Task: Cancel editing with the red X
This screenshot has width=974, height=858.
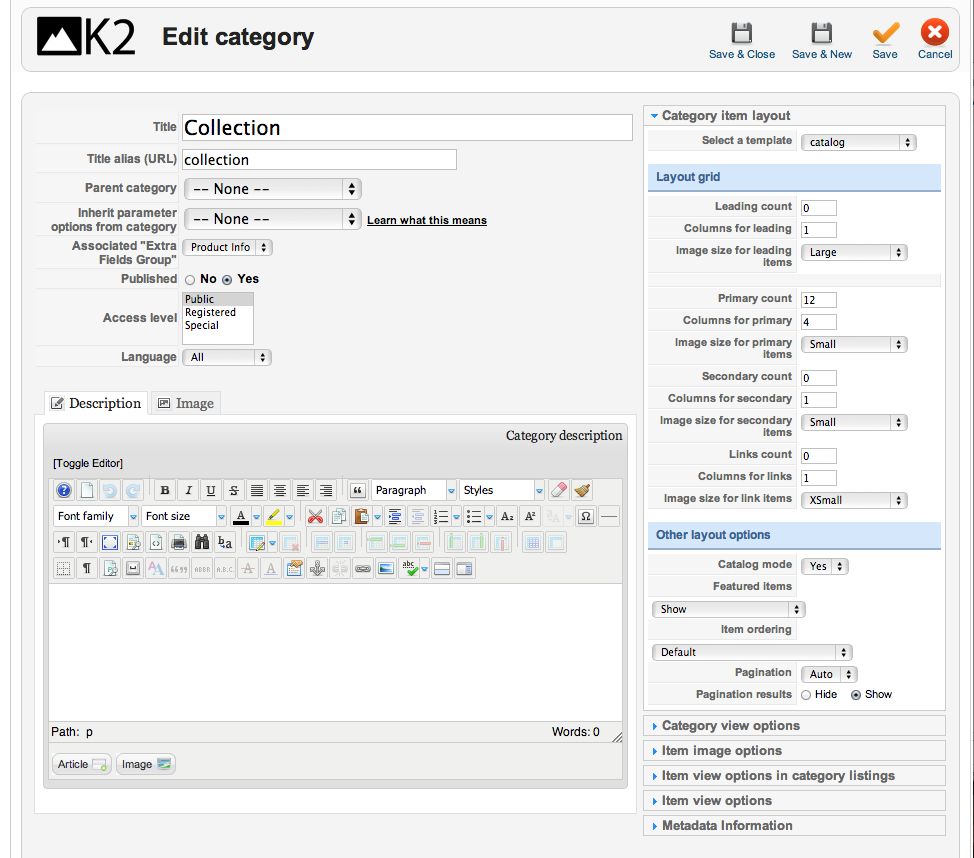Action: (x=935, y=32)
